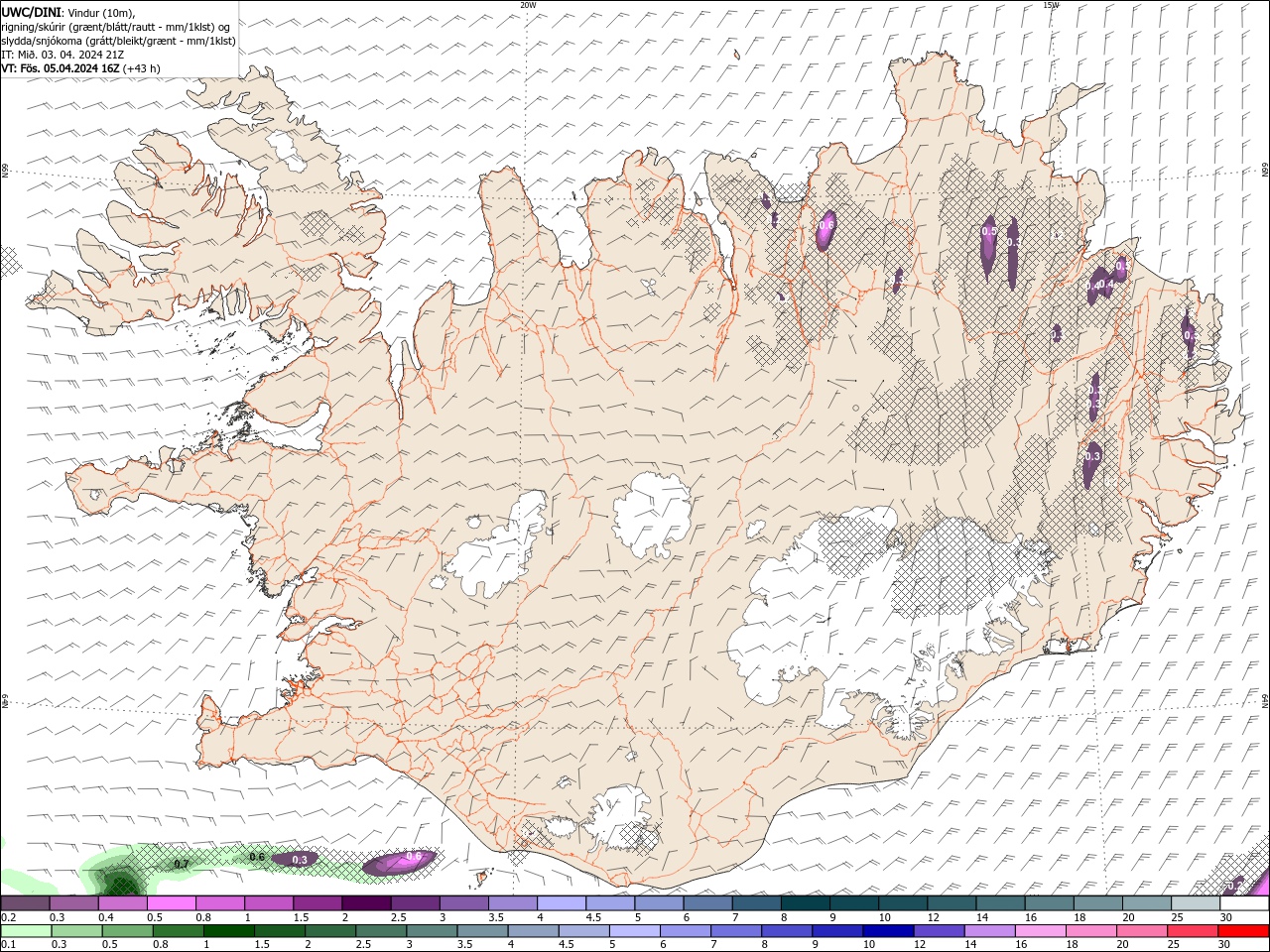This screenshot has width=1270, height=952.
Task: Pick the light pink swatch above 16
Action: pos(1041,931)
